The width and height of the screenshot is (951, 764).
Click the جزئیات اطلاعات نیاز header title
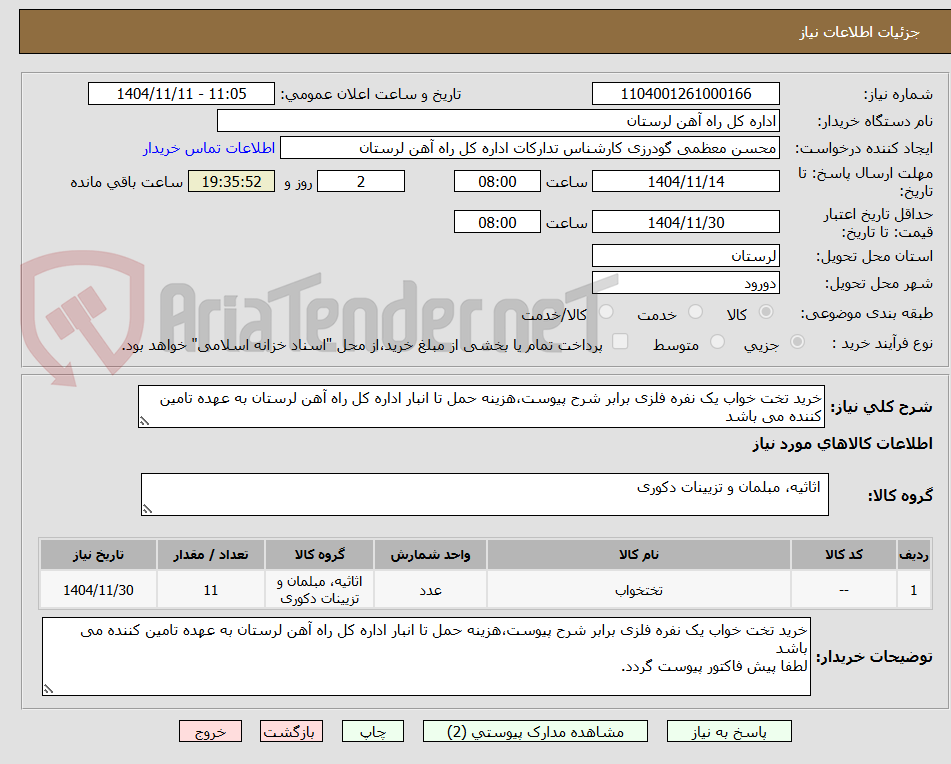(x=859, y=32)
